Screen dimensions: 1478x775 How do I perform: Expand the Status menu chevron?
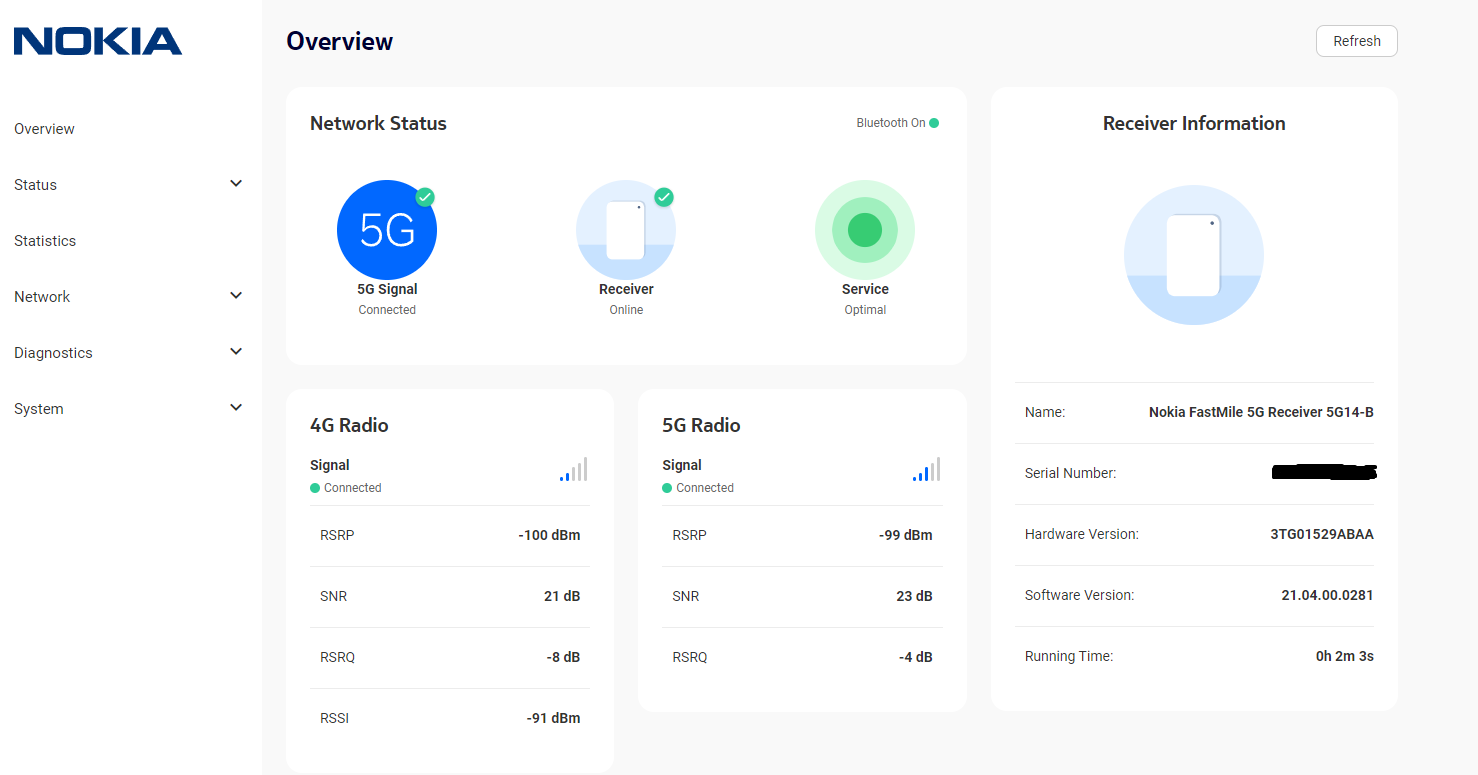[236, 184]
